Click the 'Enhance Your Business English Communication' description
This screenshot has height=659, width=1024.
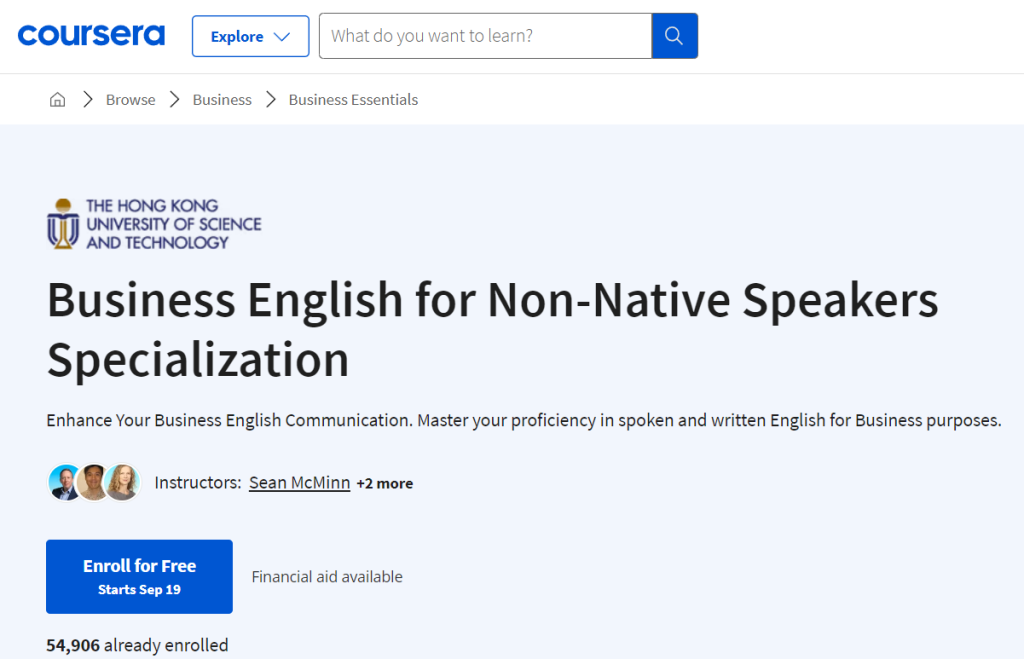click(523, 420)
